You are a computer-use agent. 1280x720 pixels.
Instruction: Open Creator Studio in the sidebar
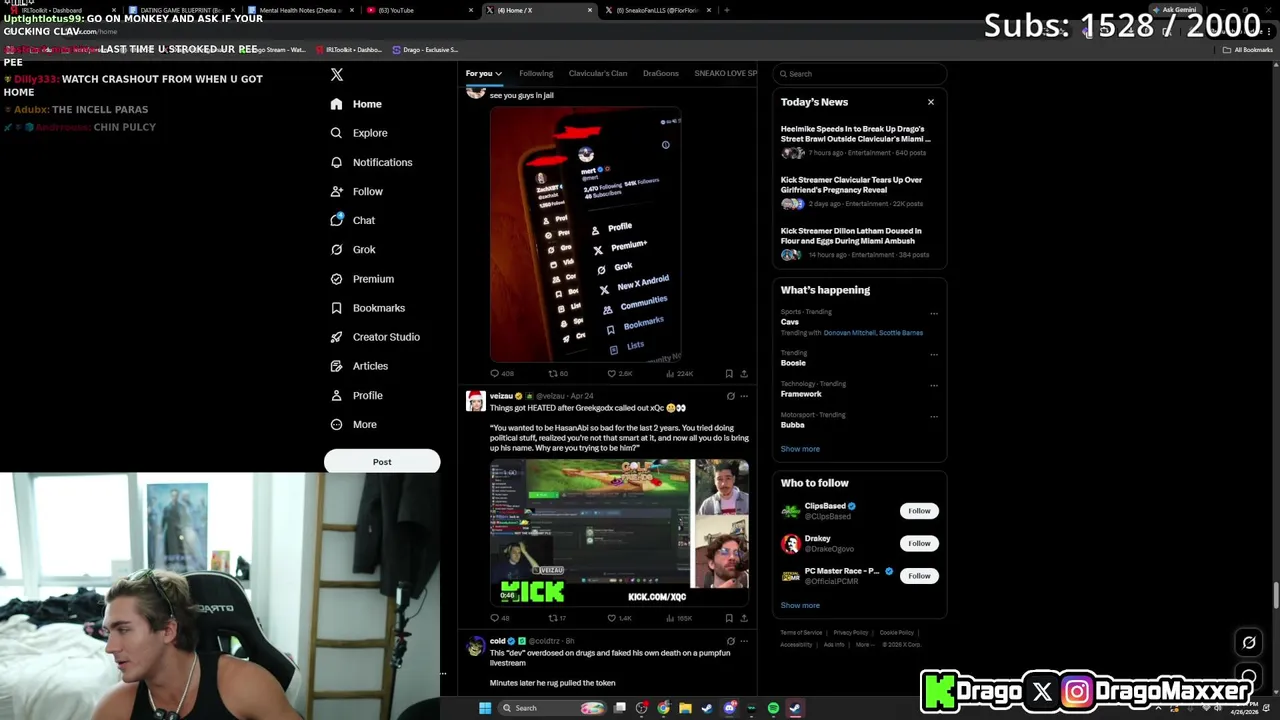374,337
